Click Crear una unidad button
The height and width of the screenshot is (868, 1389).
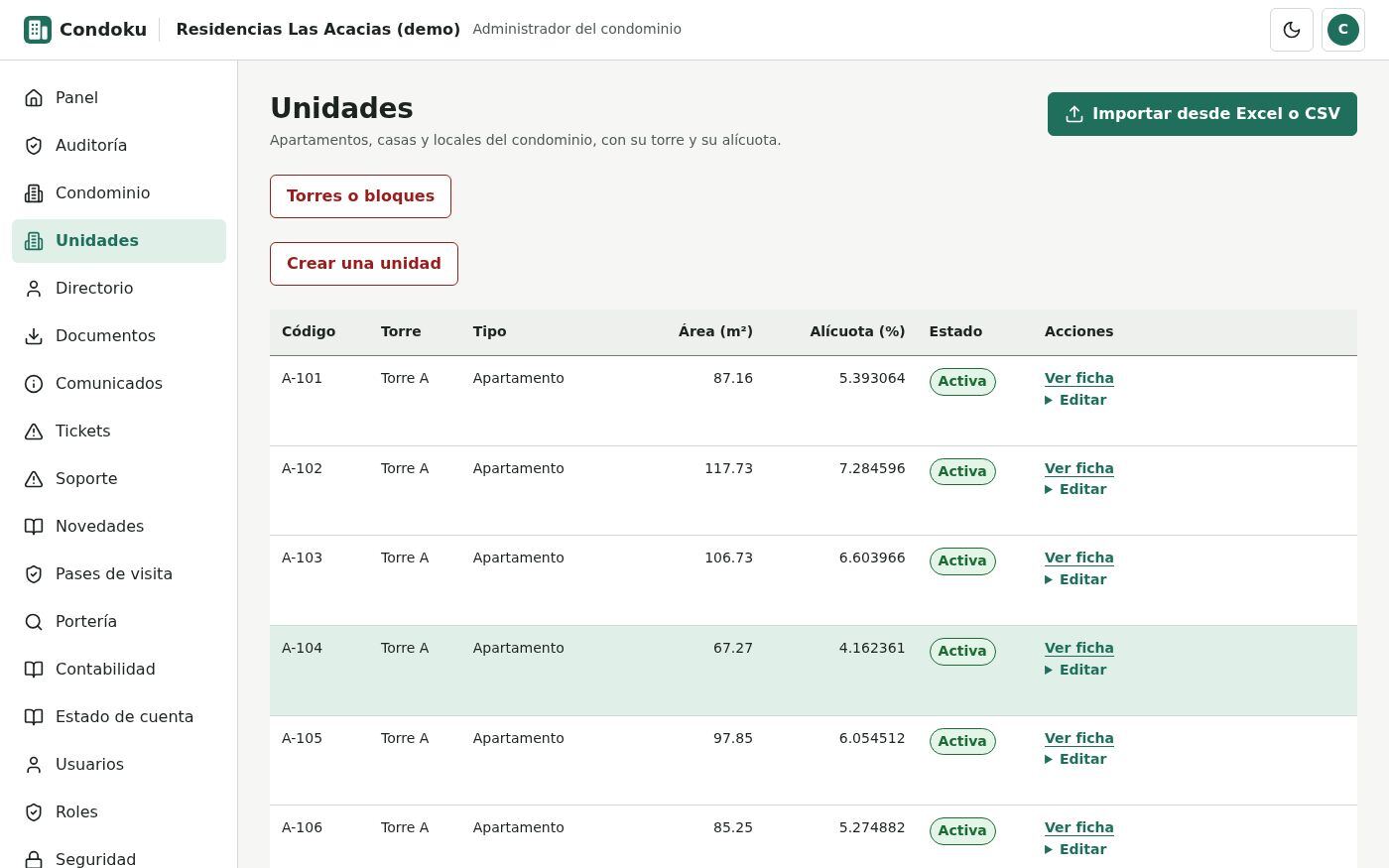point(364,264)
